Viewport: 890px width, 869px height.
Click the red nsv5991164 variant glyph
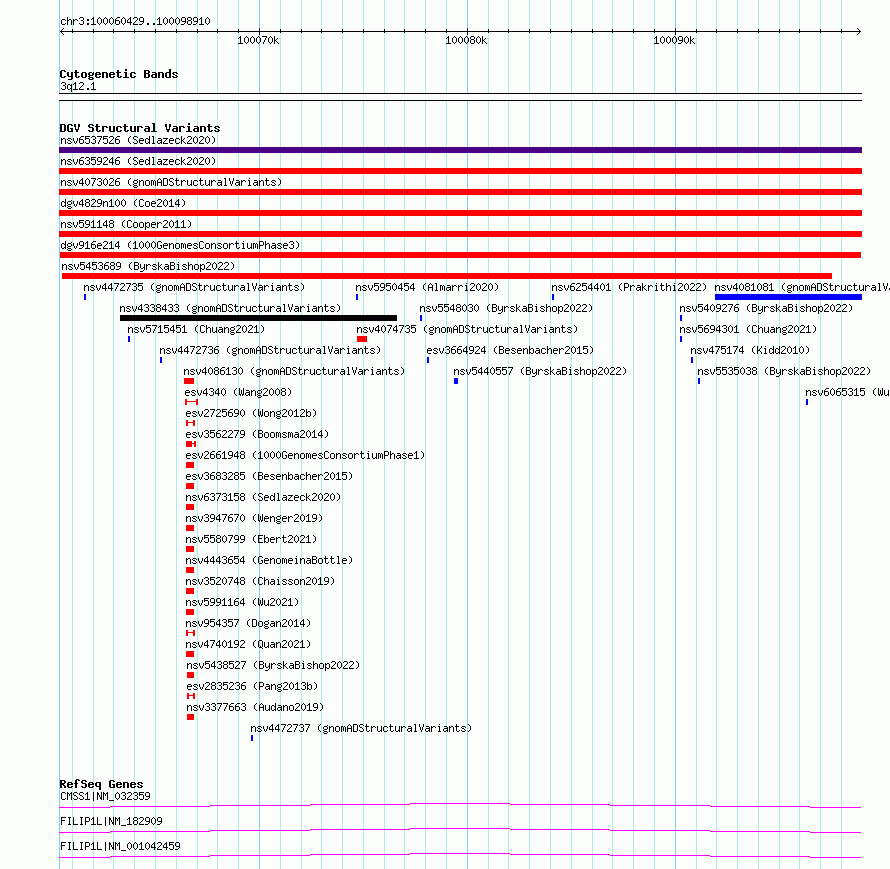190,612
